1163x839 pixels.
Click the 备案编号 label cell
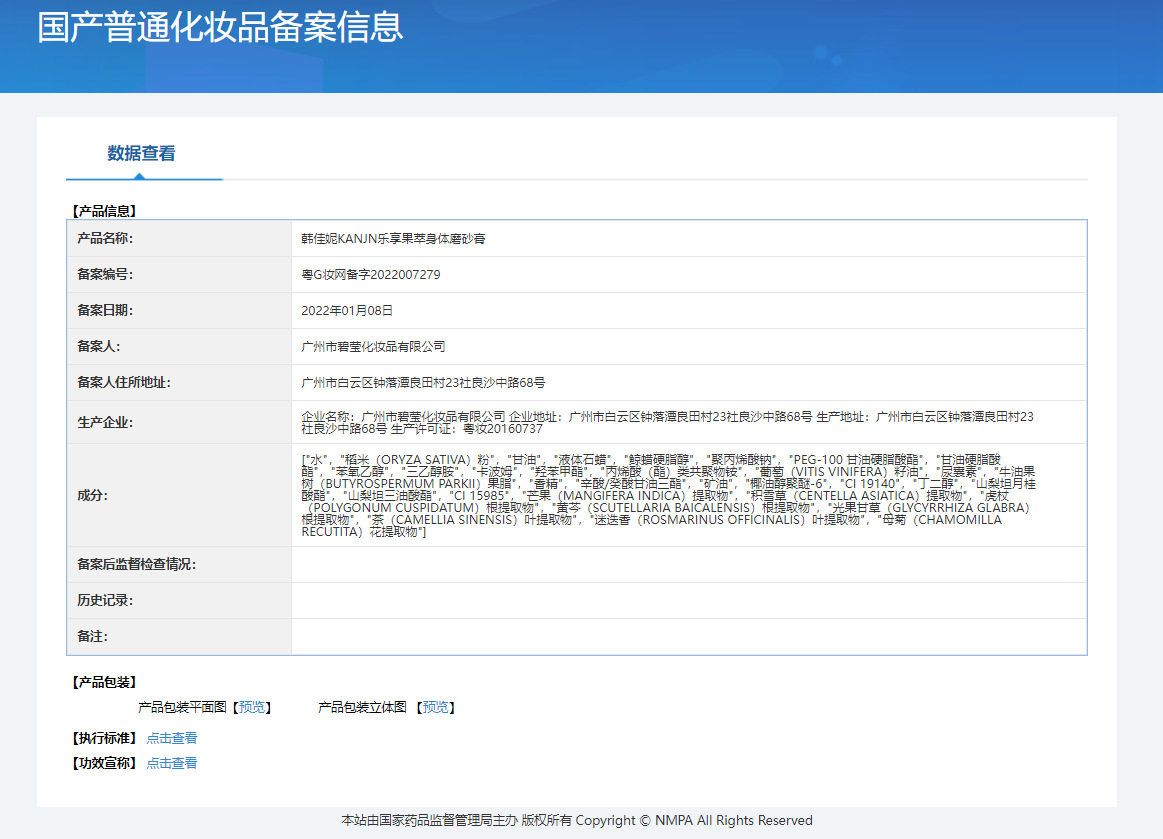[179, 274]
